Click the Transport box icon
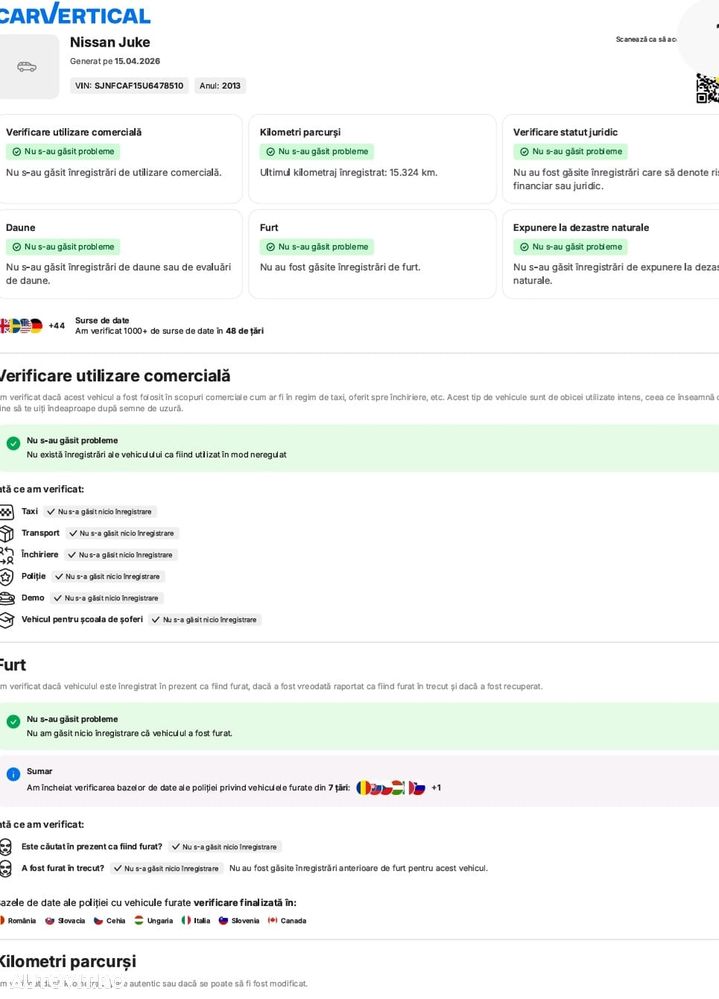Viewport: 719px width, 999px height. [6, 534]
